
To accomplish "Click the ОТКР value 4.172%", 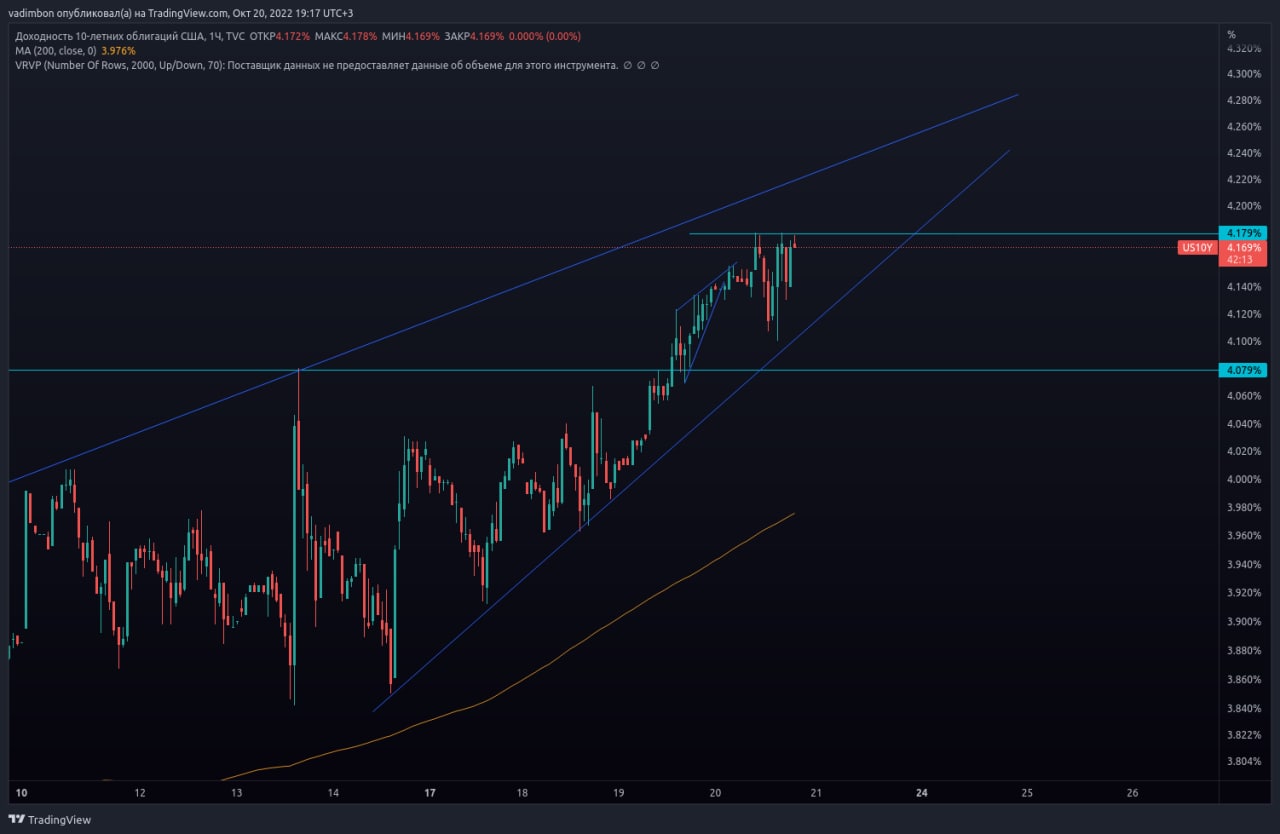I will [x=293, y=36].
